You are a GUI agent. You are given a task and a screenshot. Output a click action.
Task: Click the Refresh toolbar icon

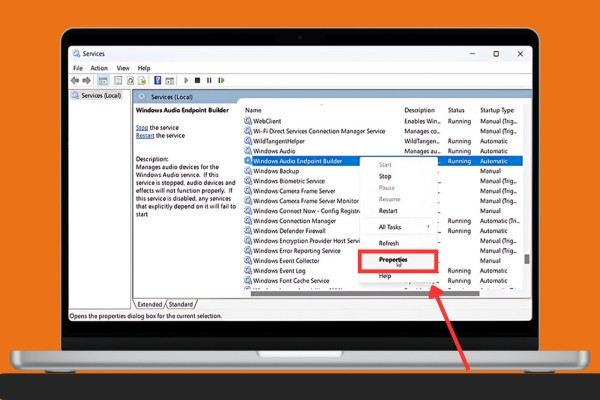130,80
